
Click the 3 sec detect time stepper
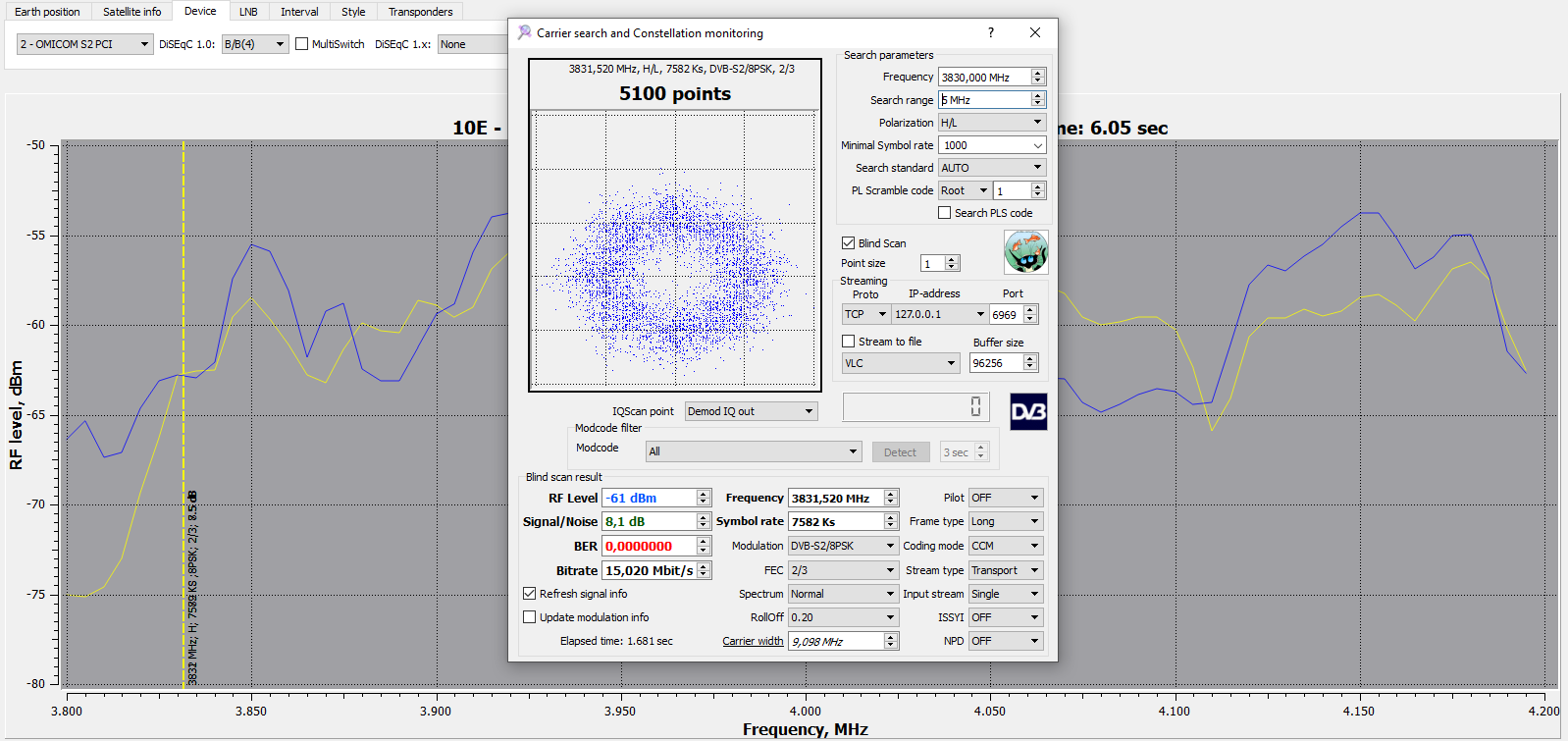tap(980, 452)
